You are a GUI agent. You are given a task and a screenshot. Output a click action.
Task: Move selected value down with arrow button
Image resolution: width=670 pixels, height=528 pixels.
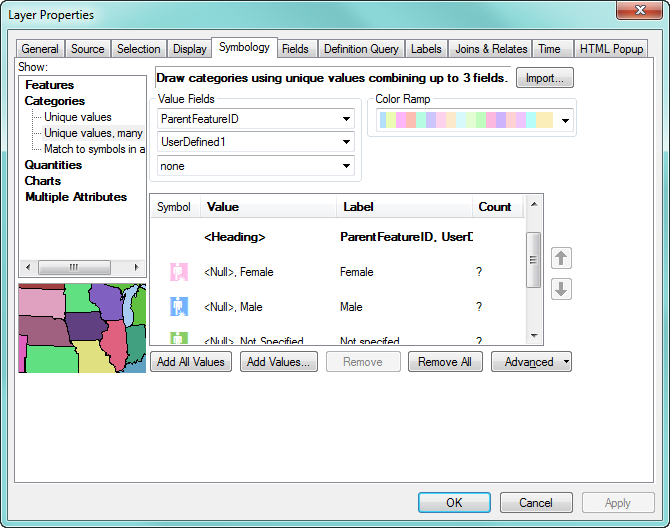(x=561, y=289)
